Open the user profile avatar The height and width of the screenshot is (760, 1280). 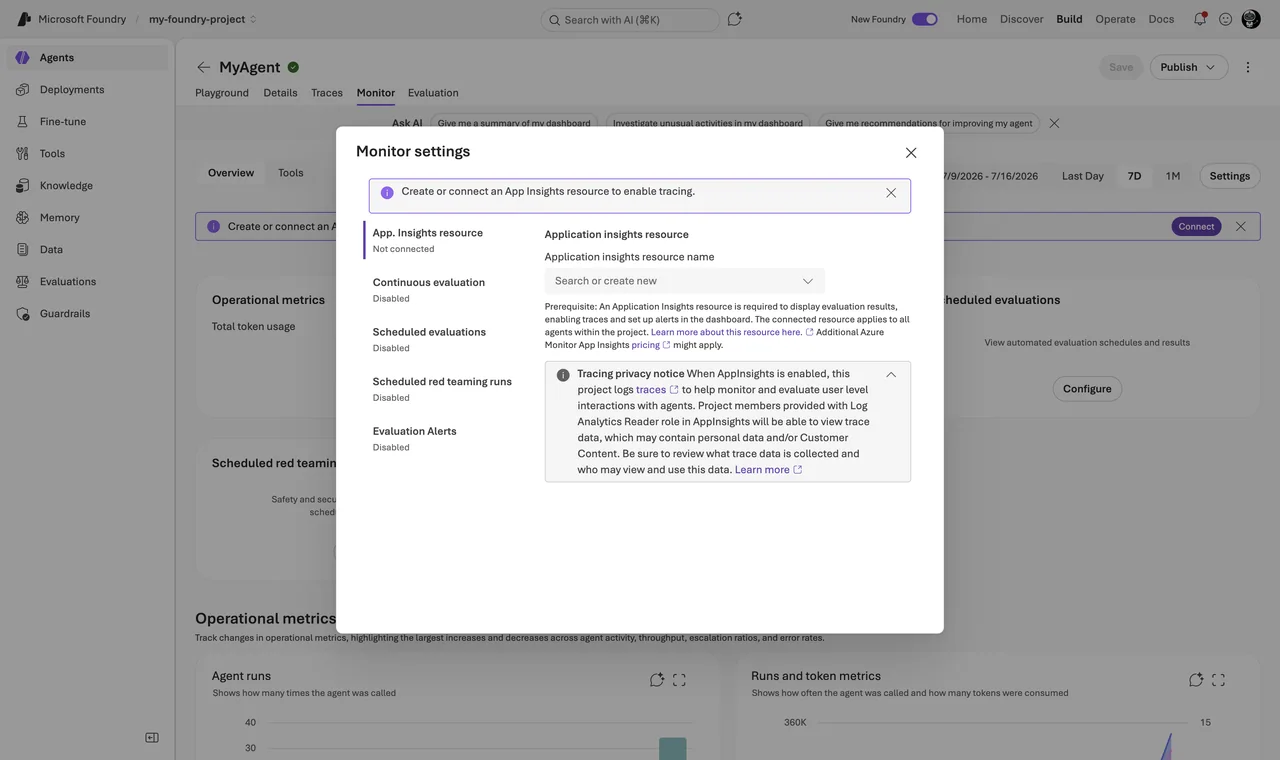[x=1251, y=19]
